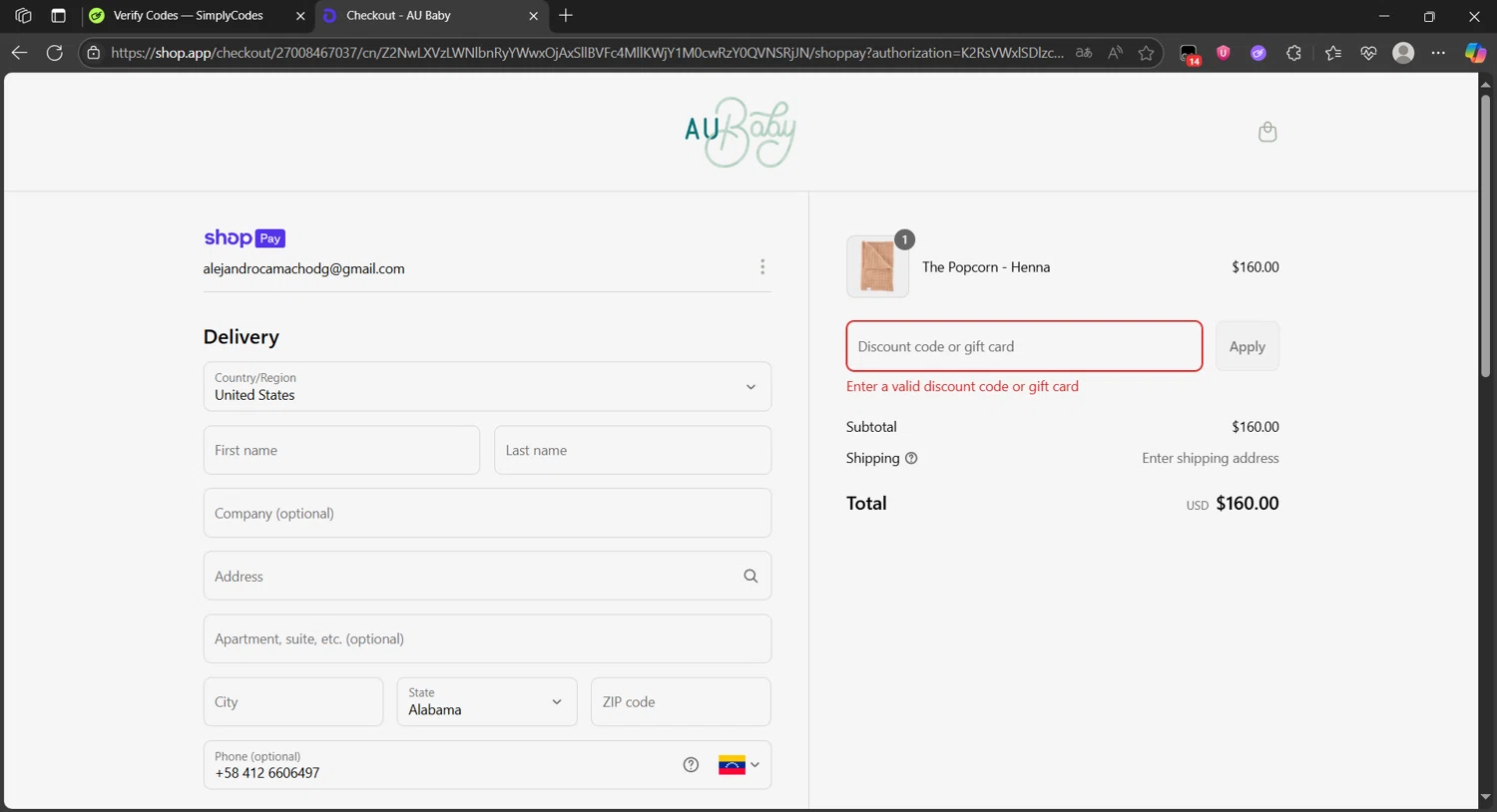Activate the Read aloud icon

pyautogui.click(x=1115, y=53)
